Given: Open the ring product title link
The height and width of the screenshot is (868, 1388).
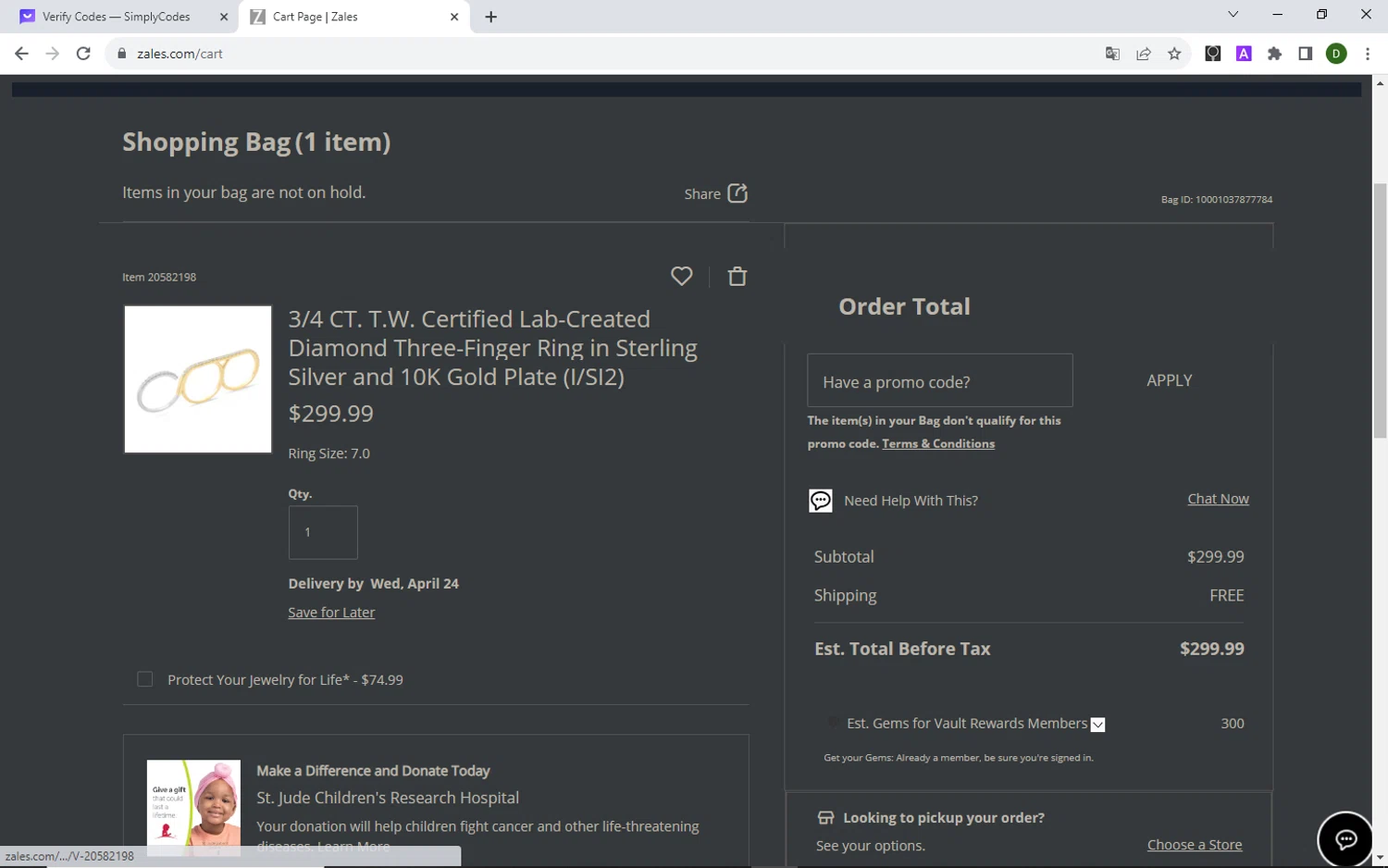Looking at the screenshot, I should 492,348.
